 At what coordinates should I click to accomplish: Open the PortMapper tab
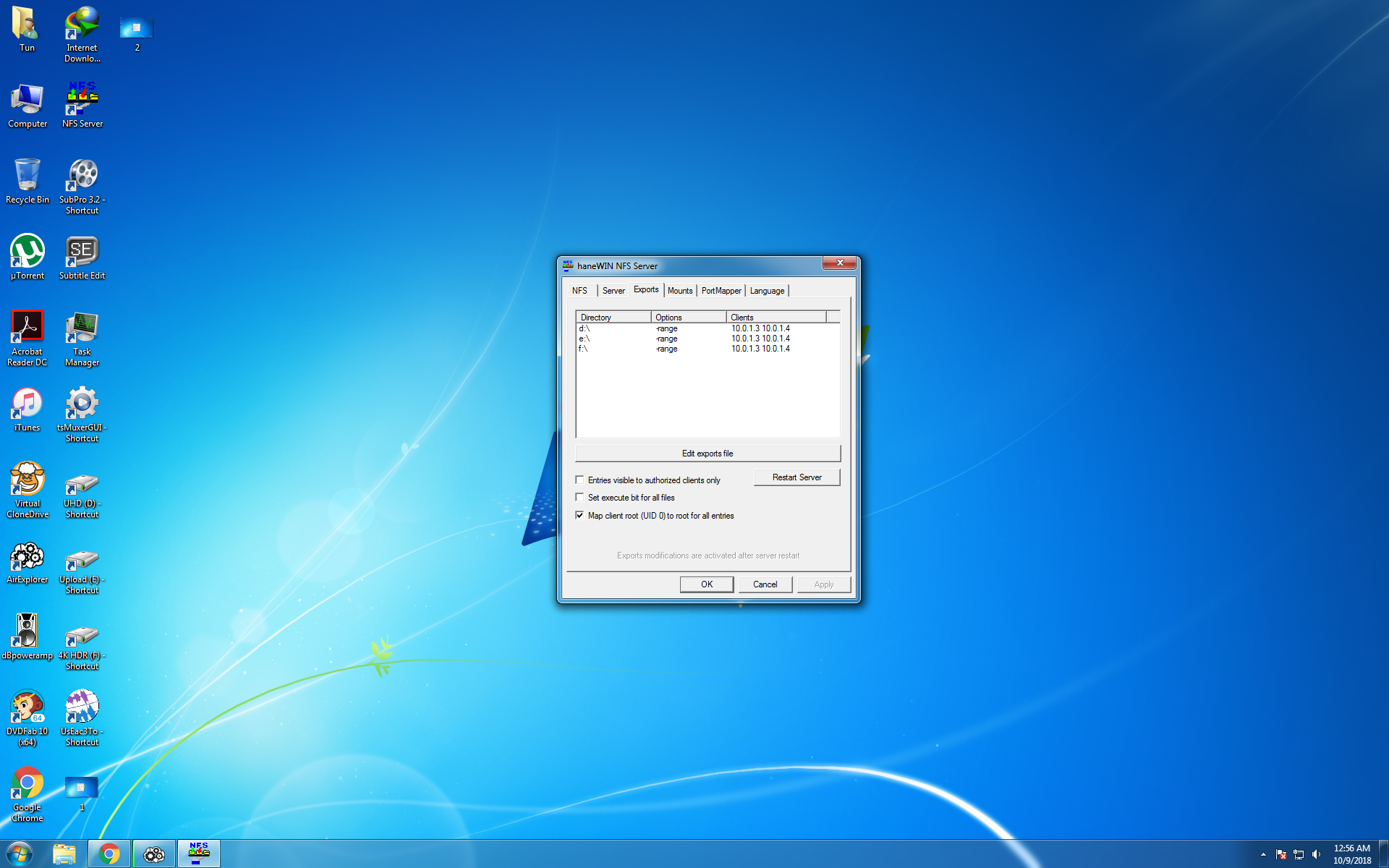721,291
